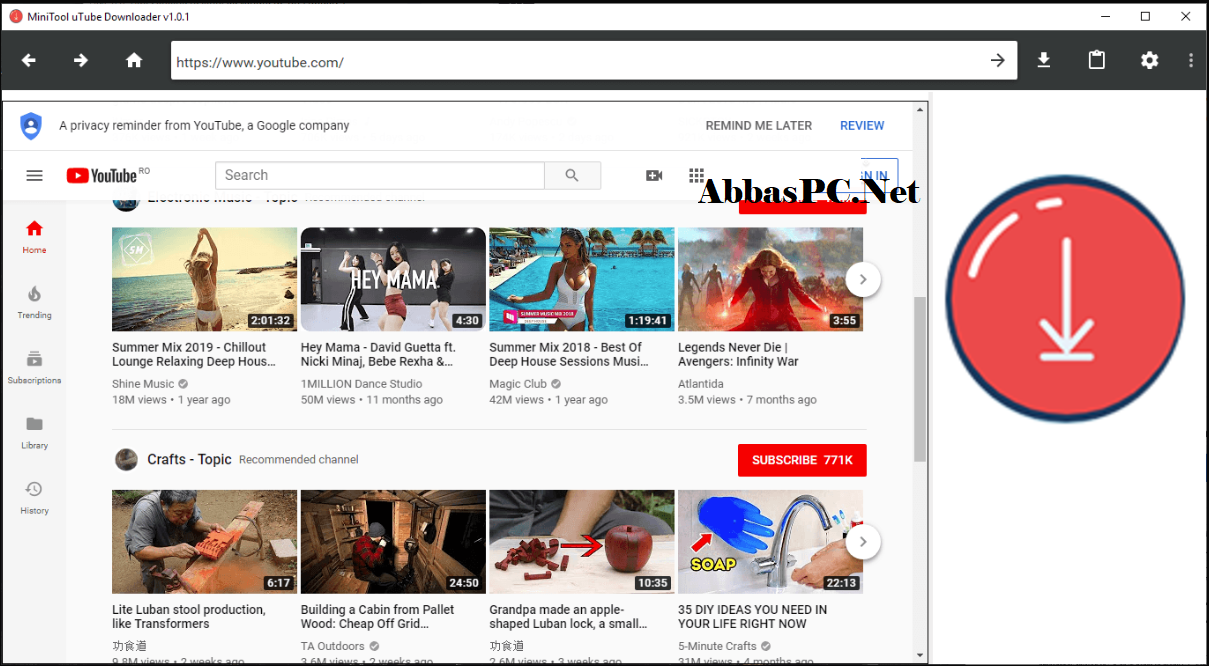Click the create video camera icon
The height and width of the screenshot is (666, 1209).
click(654, 176)
